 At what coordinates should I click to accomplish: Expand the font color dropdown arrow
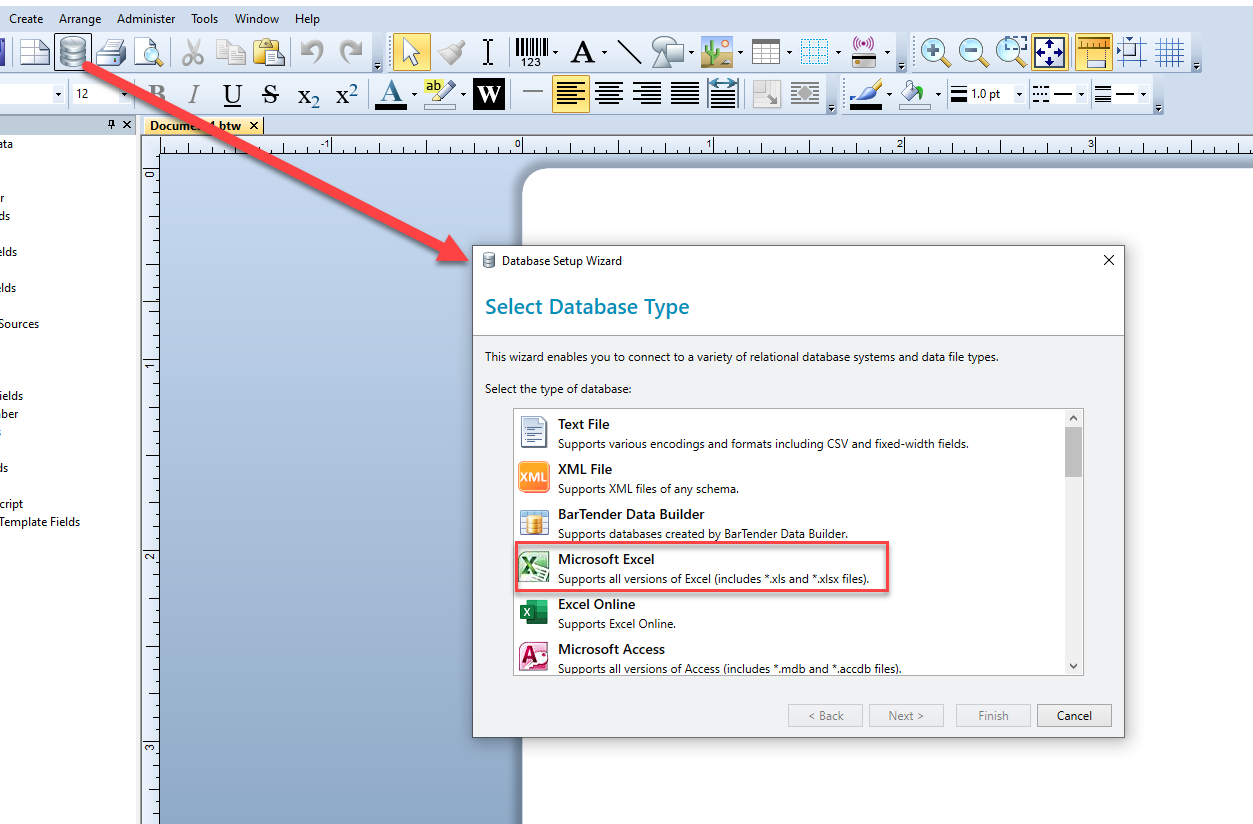[413, 94]
